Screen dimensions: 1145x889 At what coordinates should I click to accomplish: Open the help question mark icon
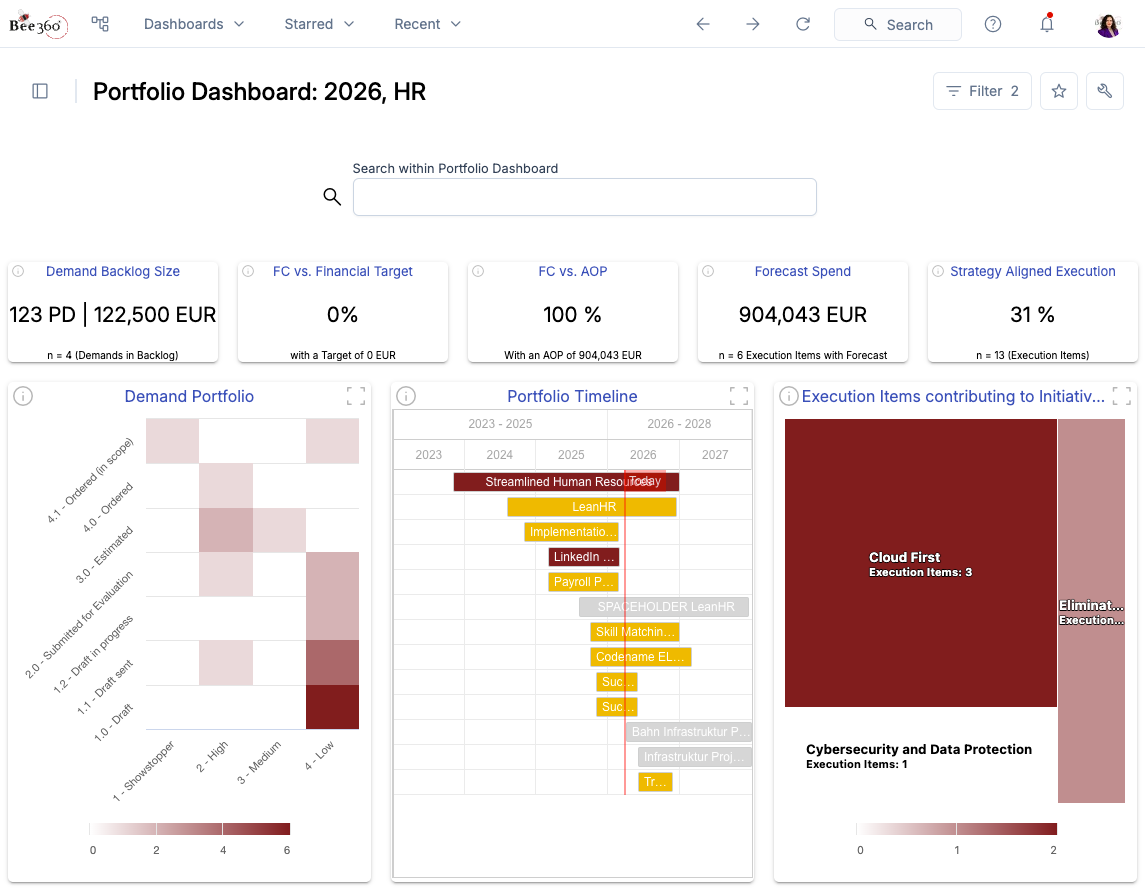[x=993, y=24]
